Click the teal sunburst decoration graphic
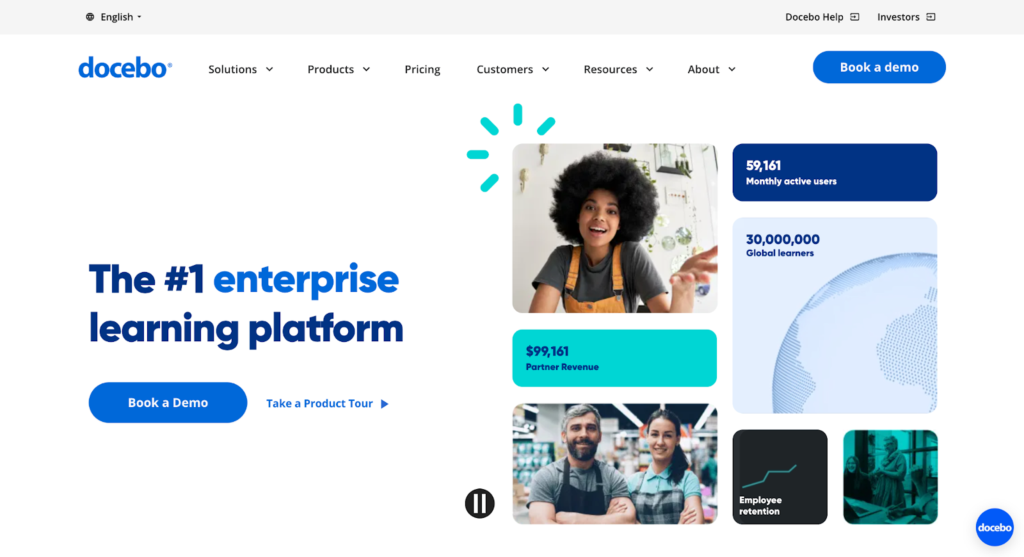This screenshot has height=557, width=1024. point(511,147)
